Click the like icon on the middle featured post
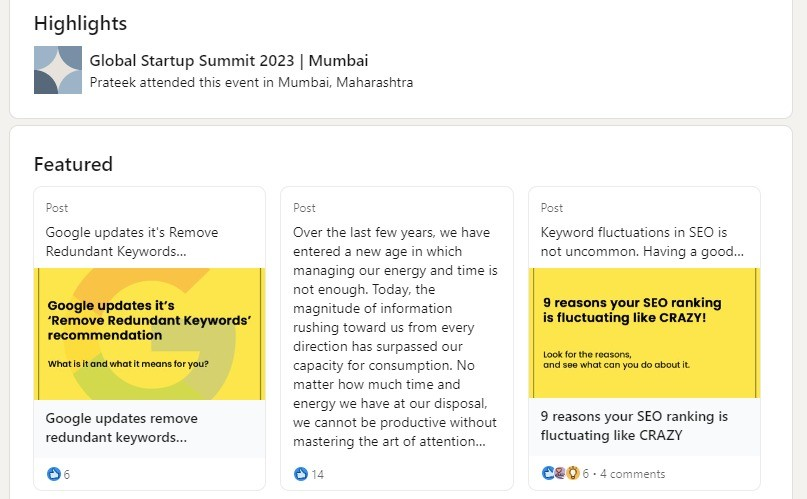The width and height of the screenshot is (807, 499). pyautogui.click(x=301, y=474)
